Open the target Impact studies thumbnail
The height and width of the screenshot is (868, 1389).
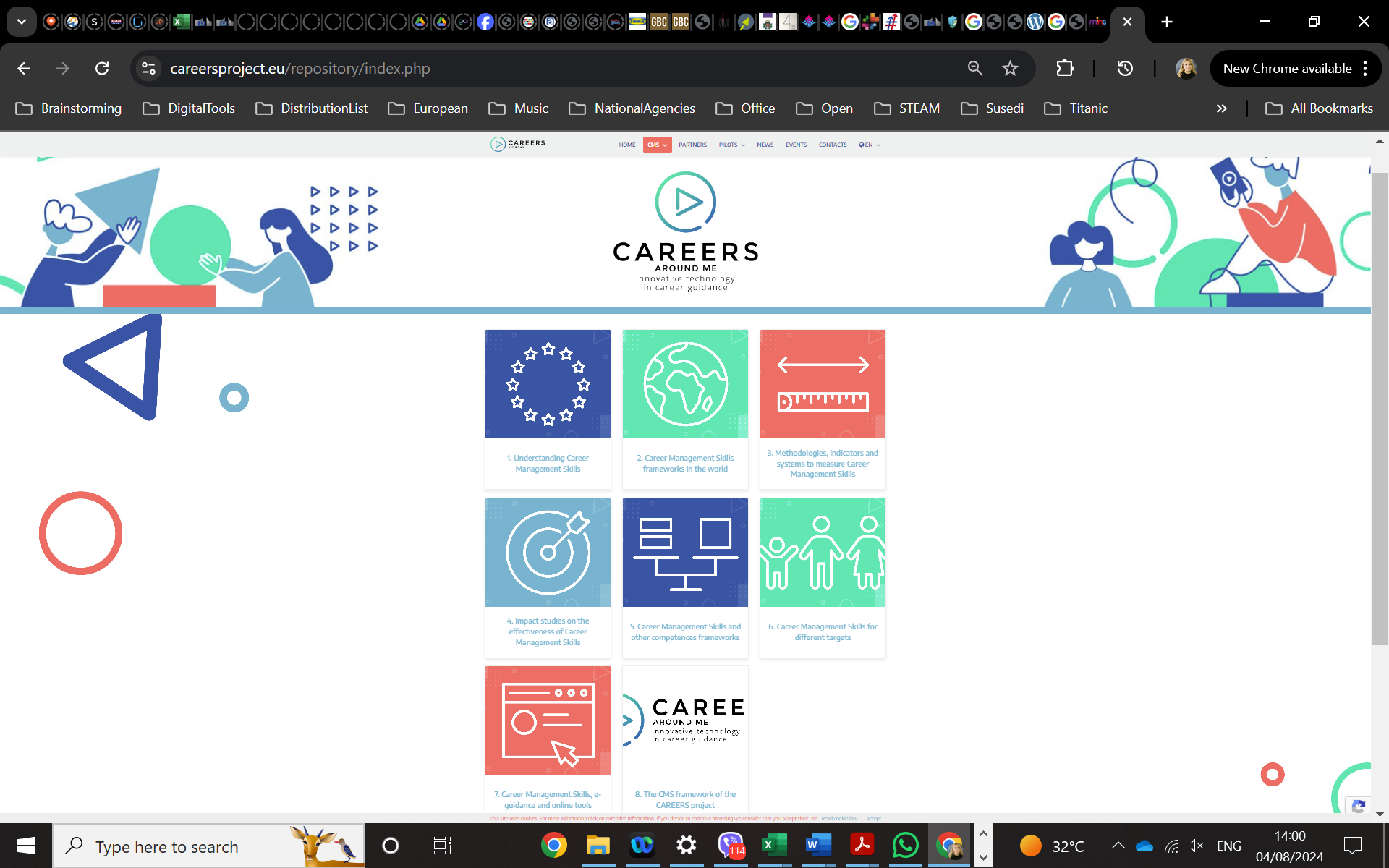(x=548, y=553)
